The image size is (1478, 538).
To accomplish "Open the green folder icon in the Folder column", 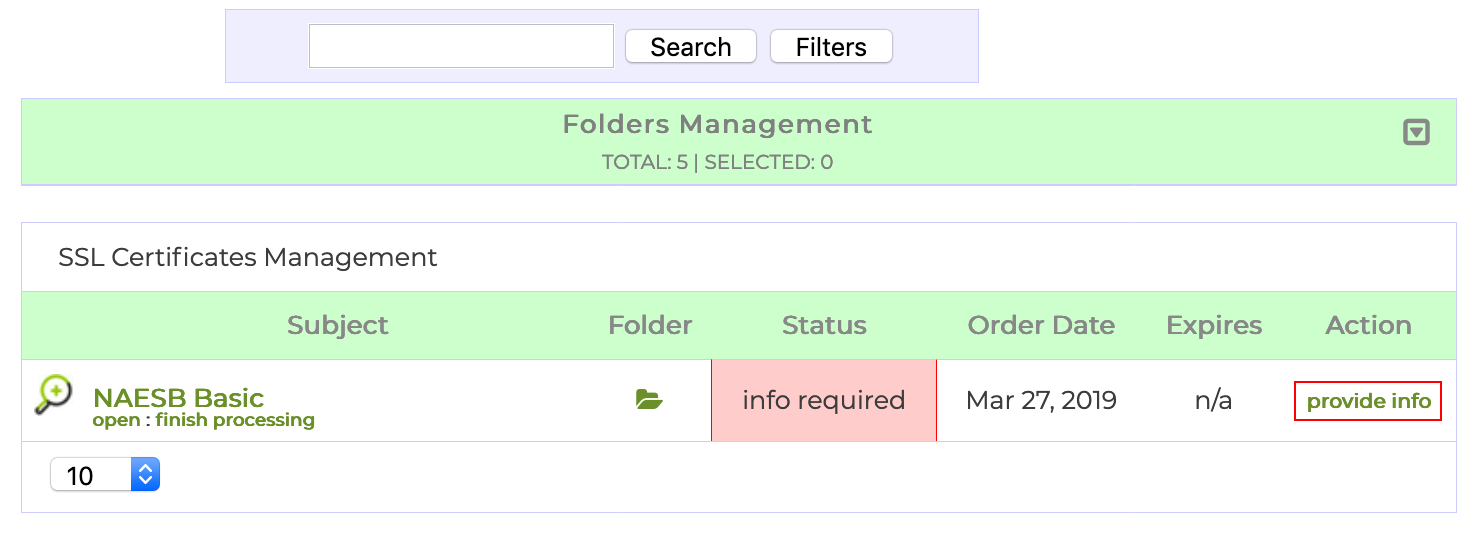I will [649, 401].
